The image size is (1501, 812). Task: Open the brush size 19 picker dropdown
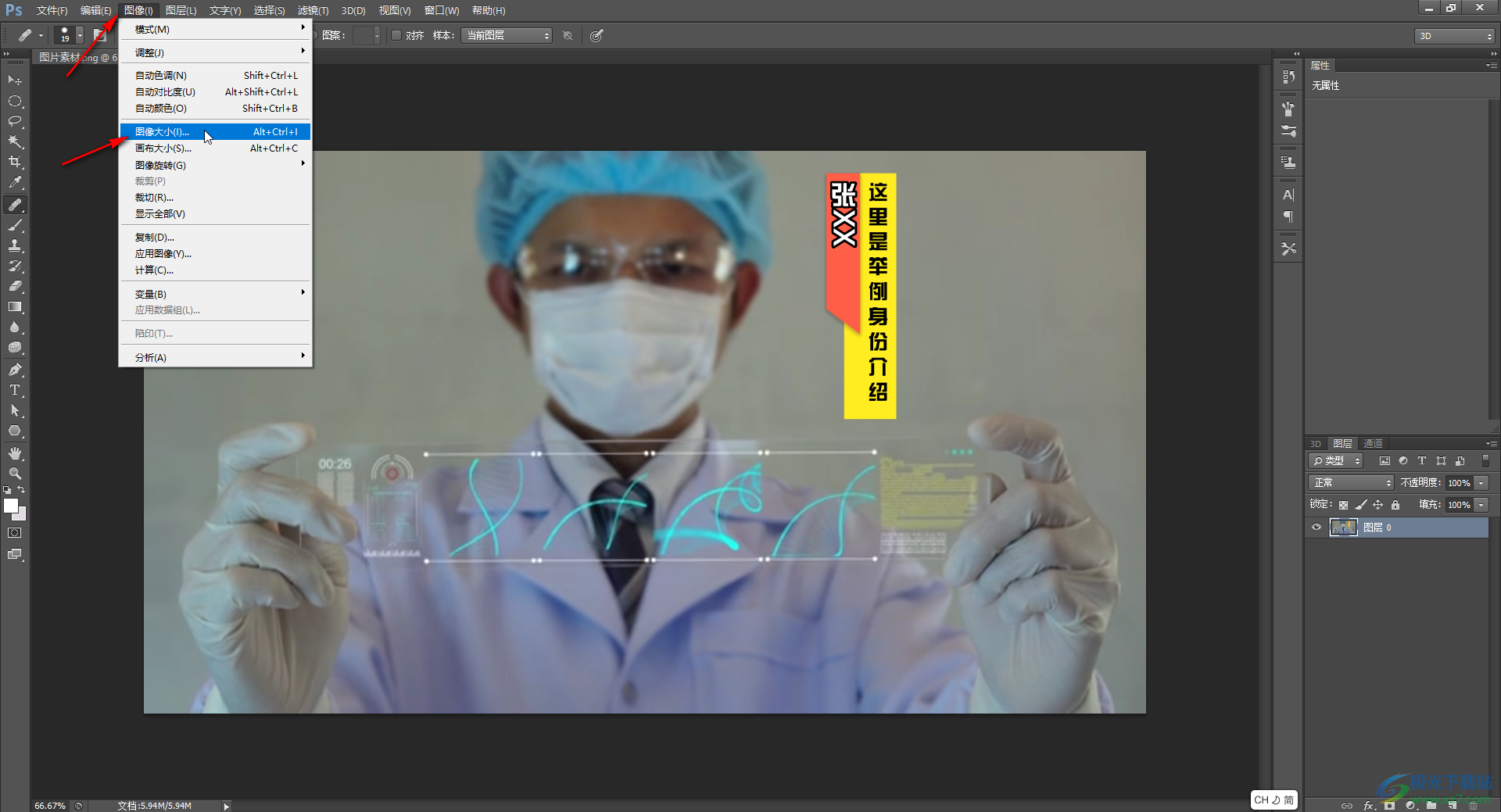point(80,35)
